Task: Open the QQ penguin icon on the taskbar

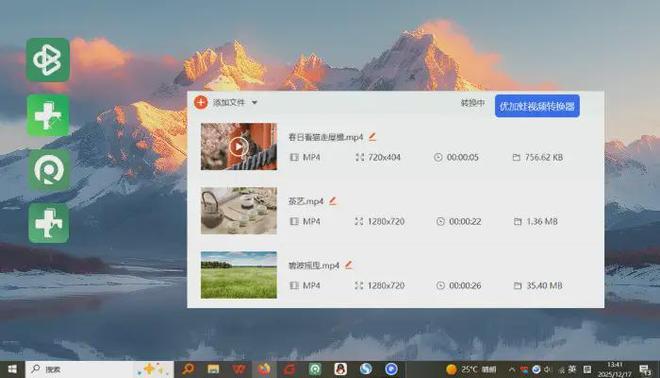Action: pos(341,369)
